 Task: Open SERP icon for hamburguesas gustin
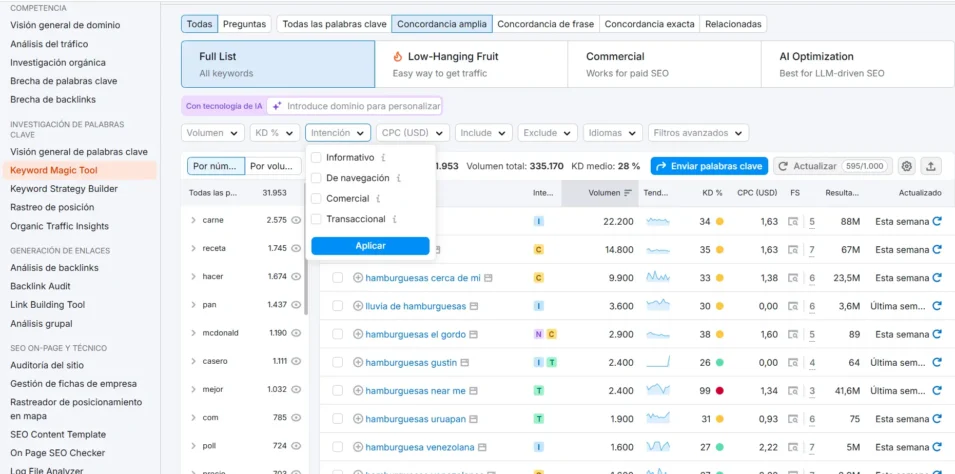[x=465, y=363]
